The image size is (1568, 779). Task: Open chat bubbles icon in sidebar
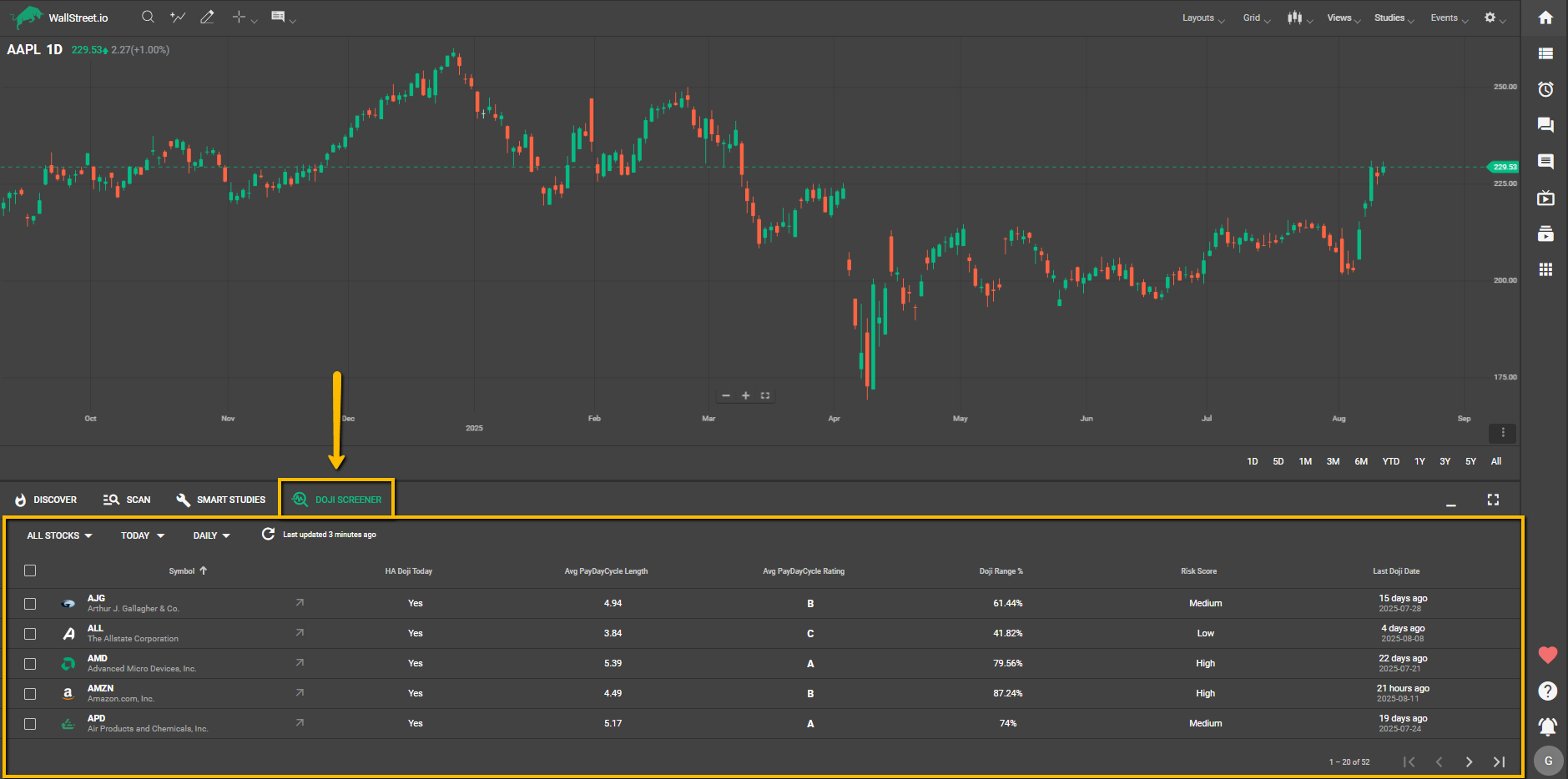(1545, 125)
